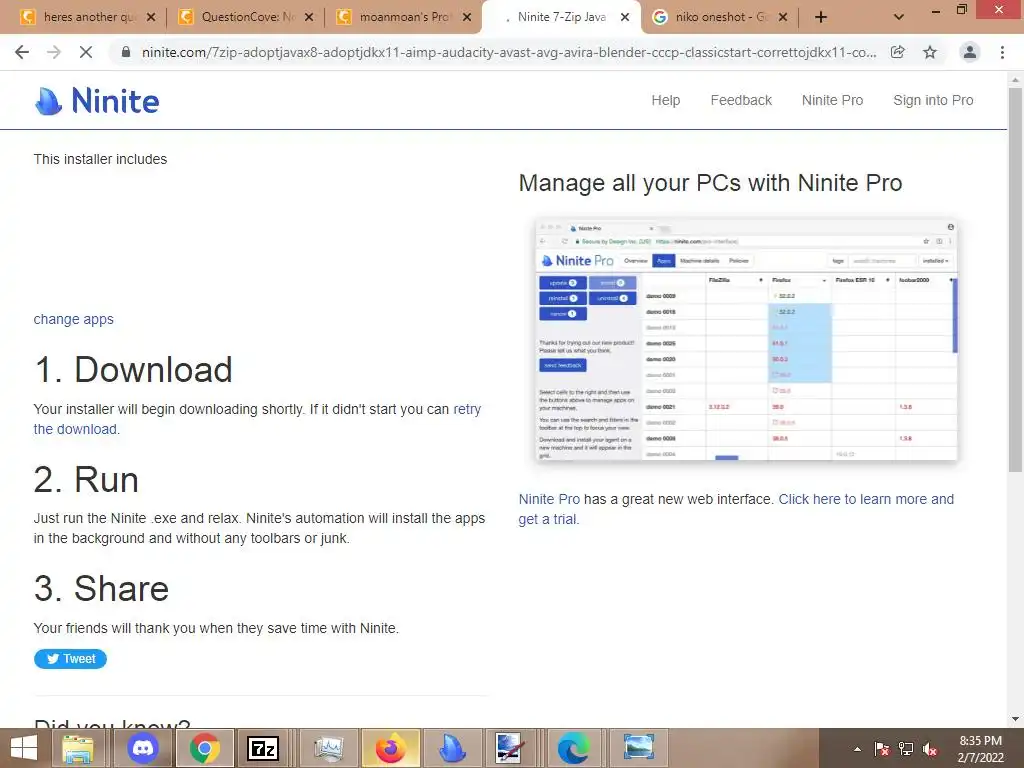Open the monitor with pen taskbar icon

[509, 748]
